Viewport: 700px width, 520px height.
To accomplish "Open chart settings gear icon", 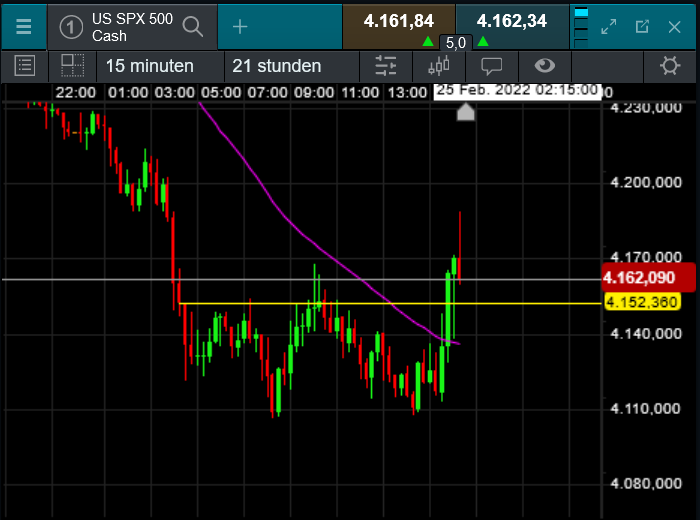I will (x=670, y=66).
